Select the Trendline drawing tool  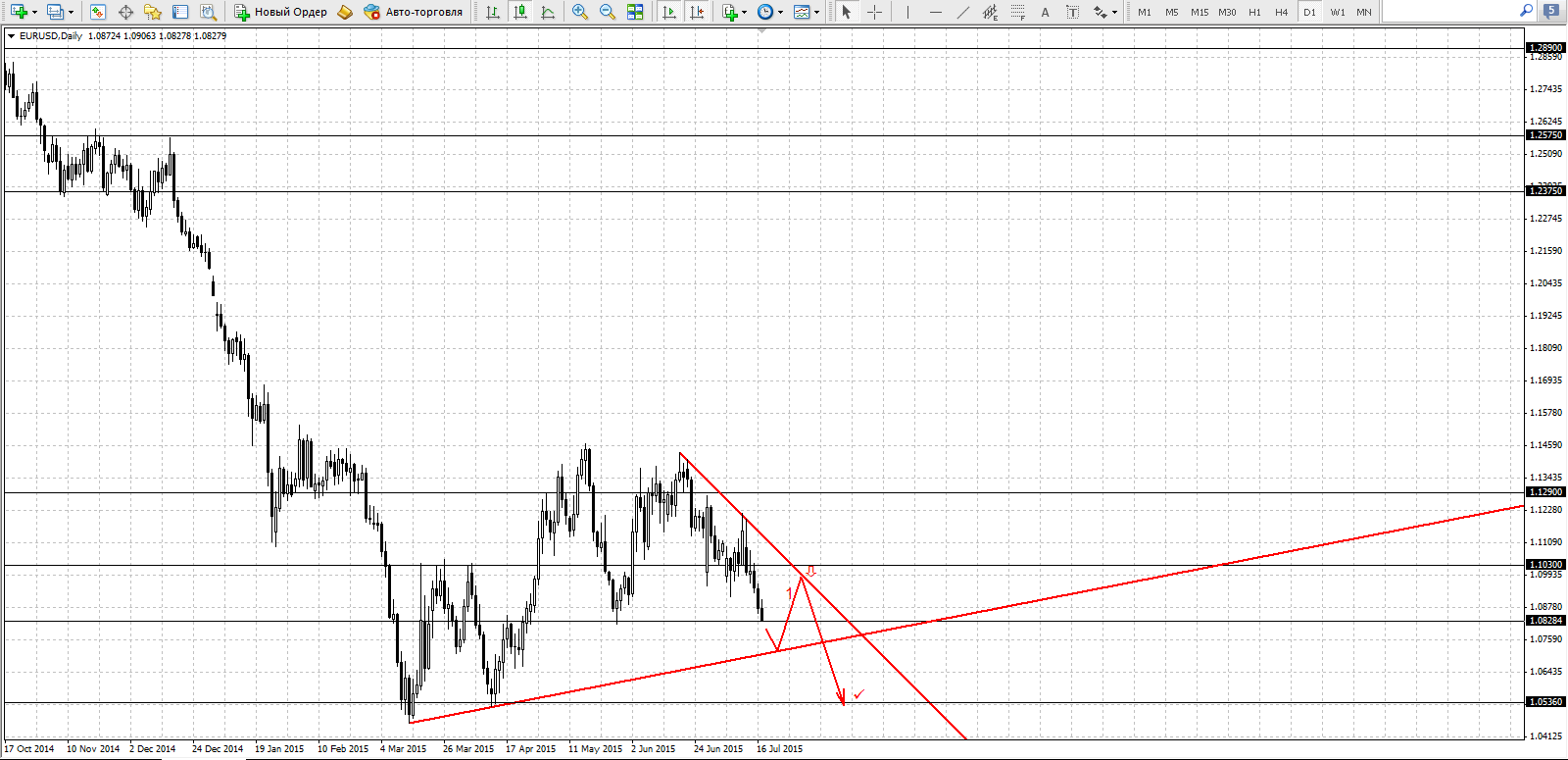point(963,12)
